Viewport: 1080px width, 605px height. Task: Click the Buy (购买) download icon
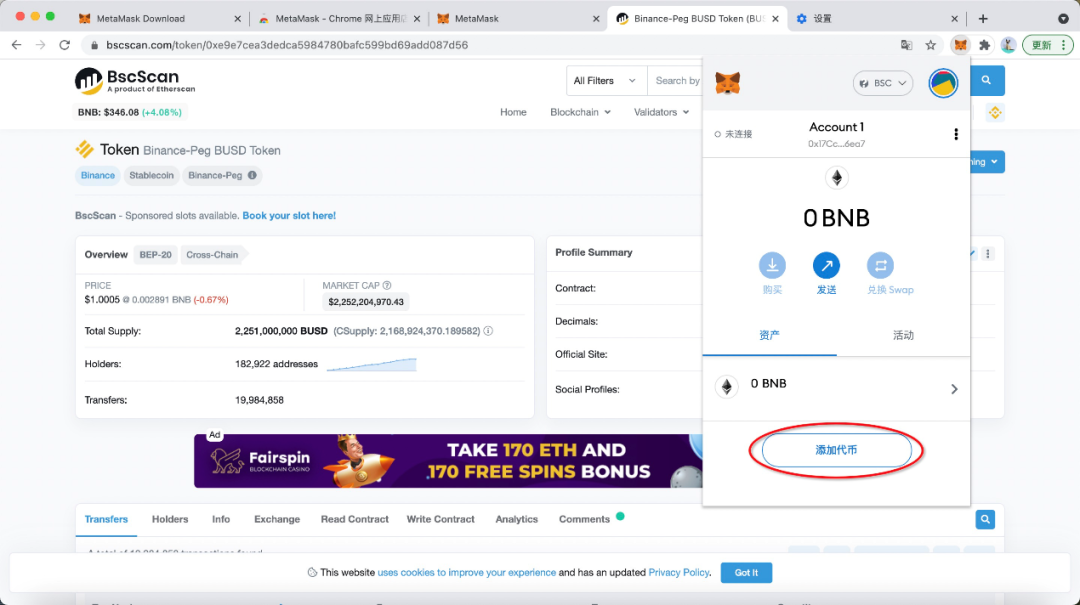(772, 265)
